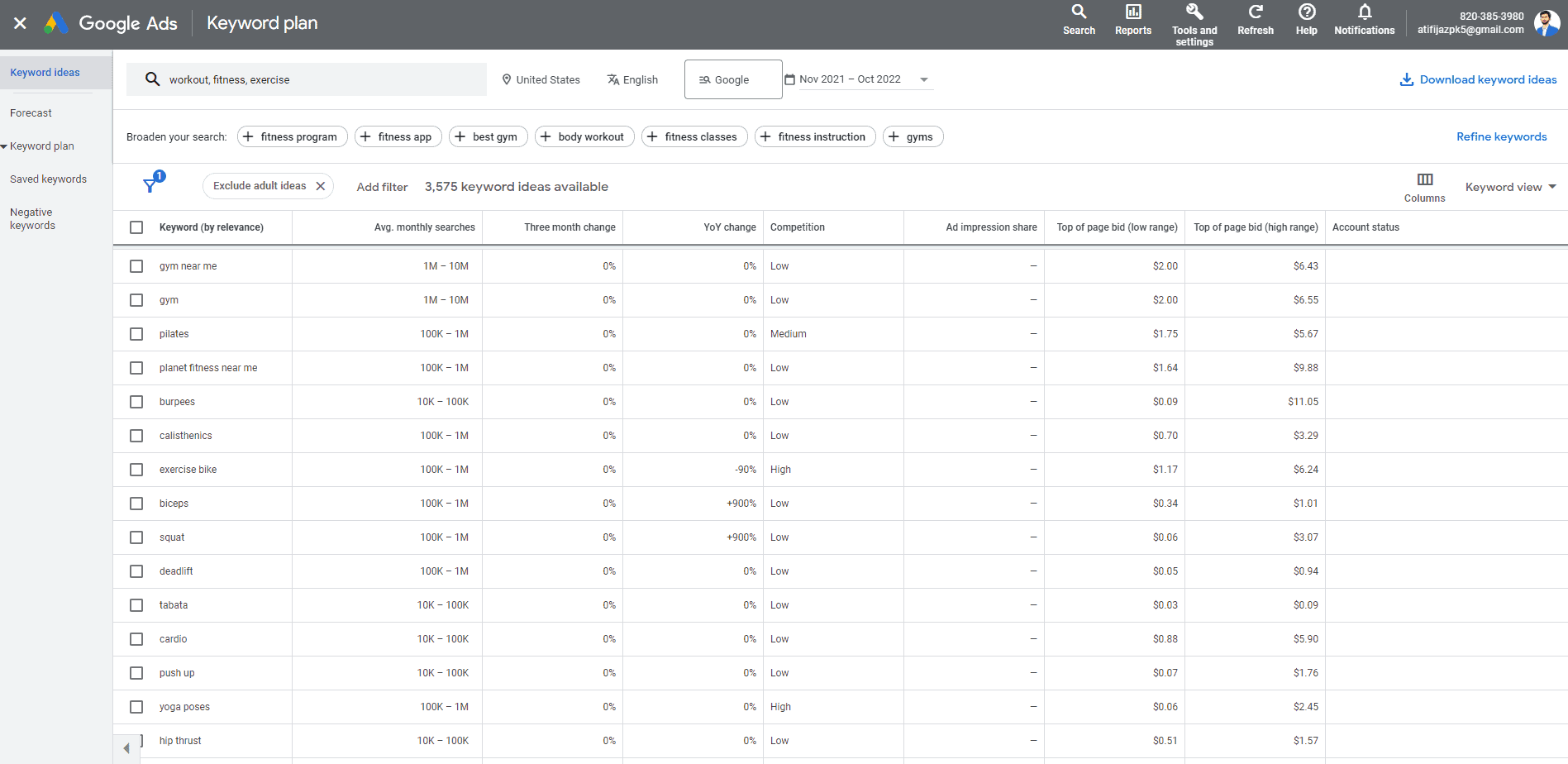Add 'fitness program' to broaden your search
This screenshot has height=764, width=1568.
click(292, 136)
